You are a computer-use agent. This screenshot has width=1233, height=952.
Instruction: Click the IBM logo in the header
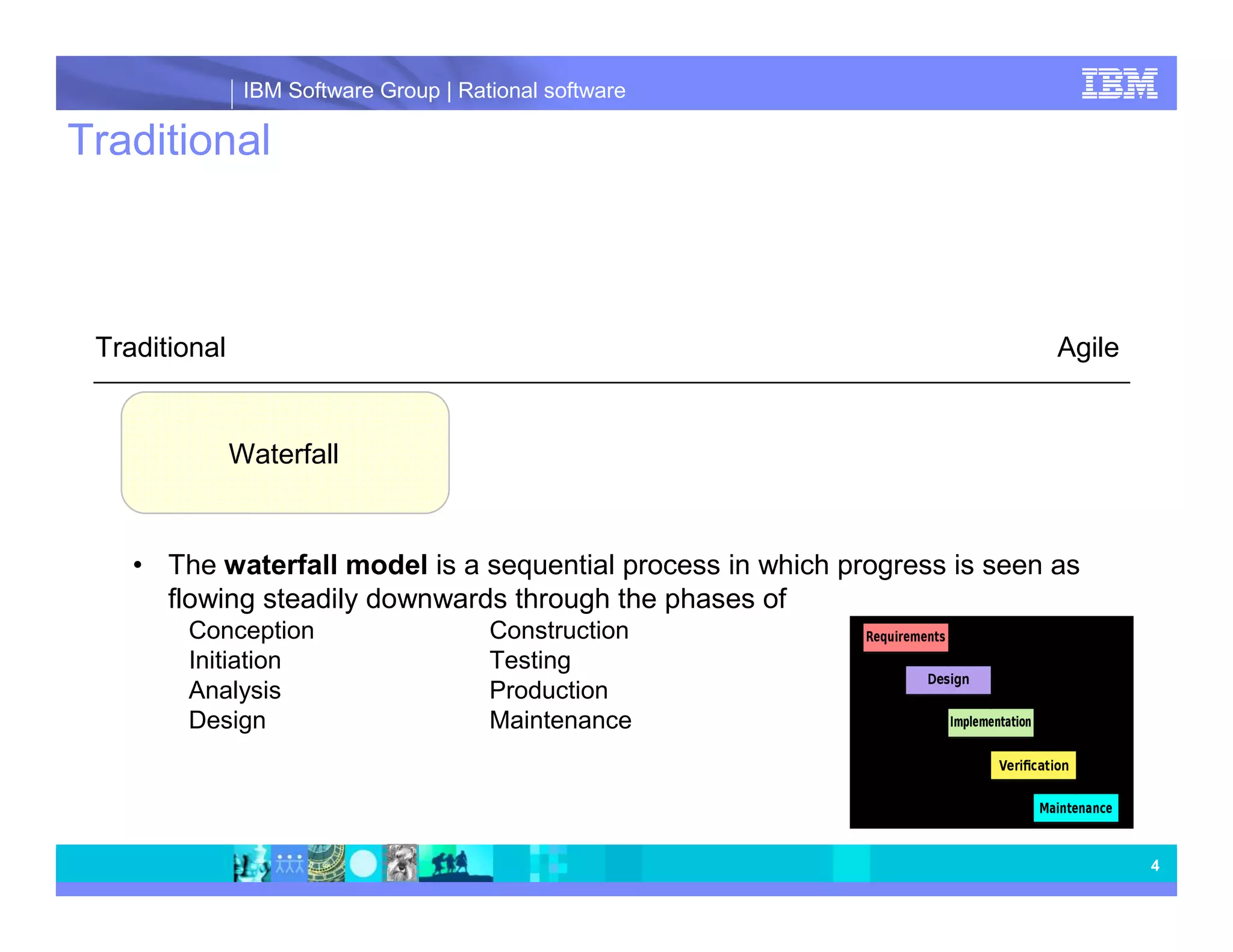pyautogui.click(x=1119, y=83)
